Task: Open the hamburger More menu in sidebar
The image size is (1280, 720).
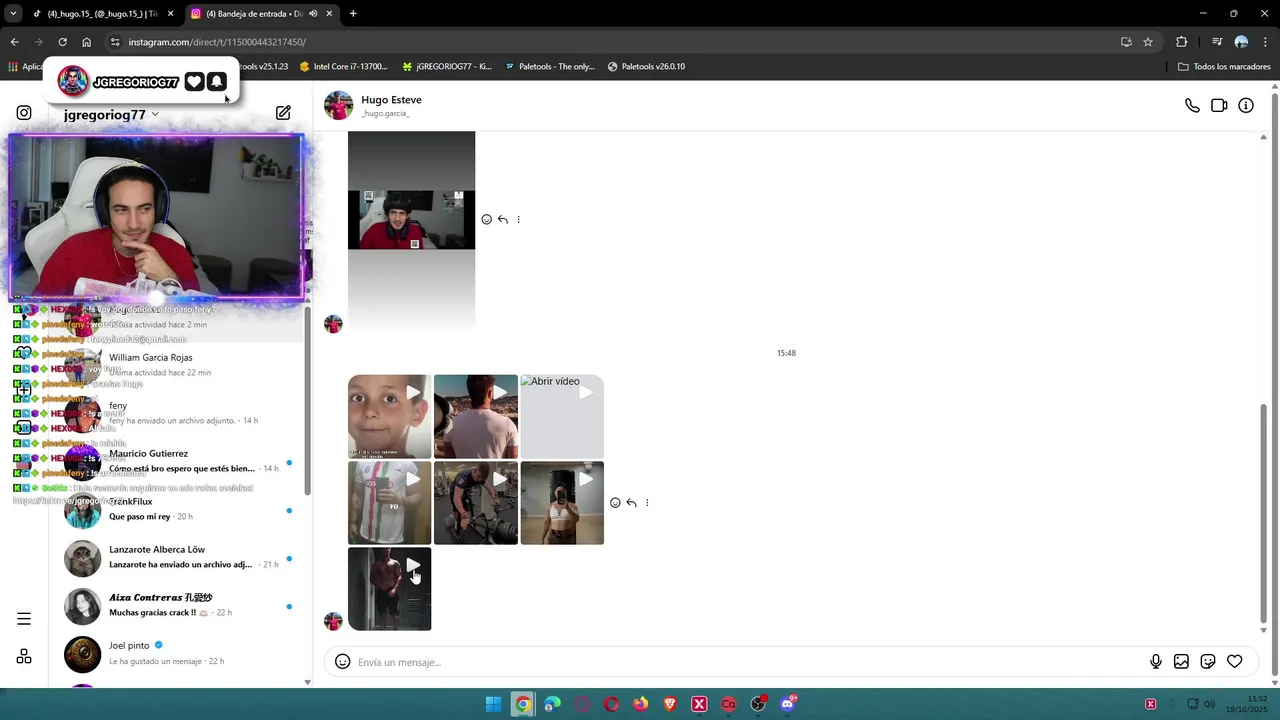Action: click(x=24, y=619)
